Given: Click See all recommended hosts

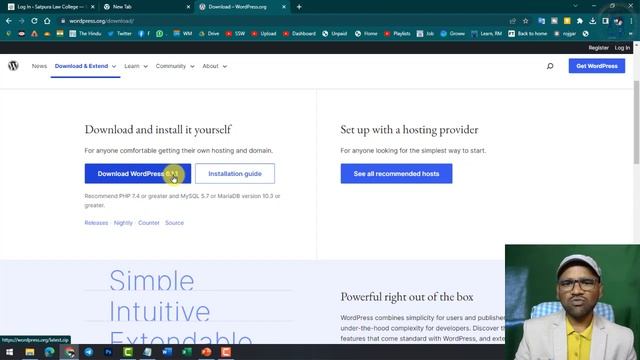Looking at the screenshot, I should click(x=396, y=173).
